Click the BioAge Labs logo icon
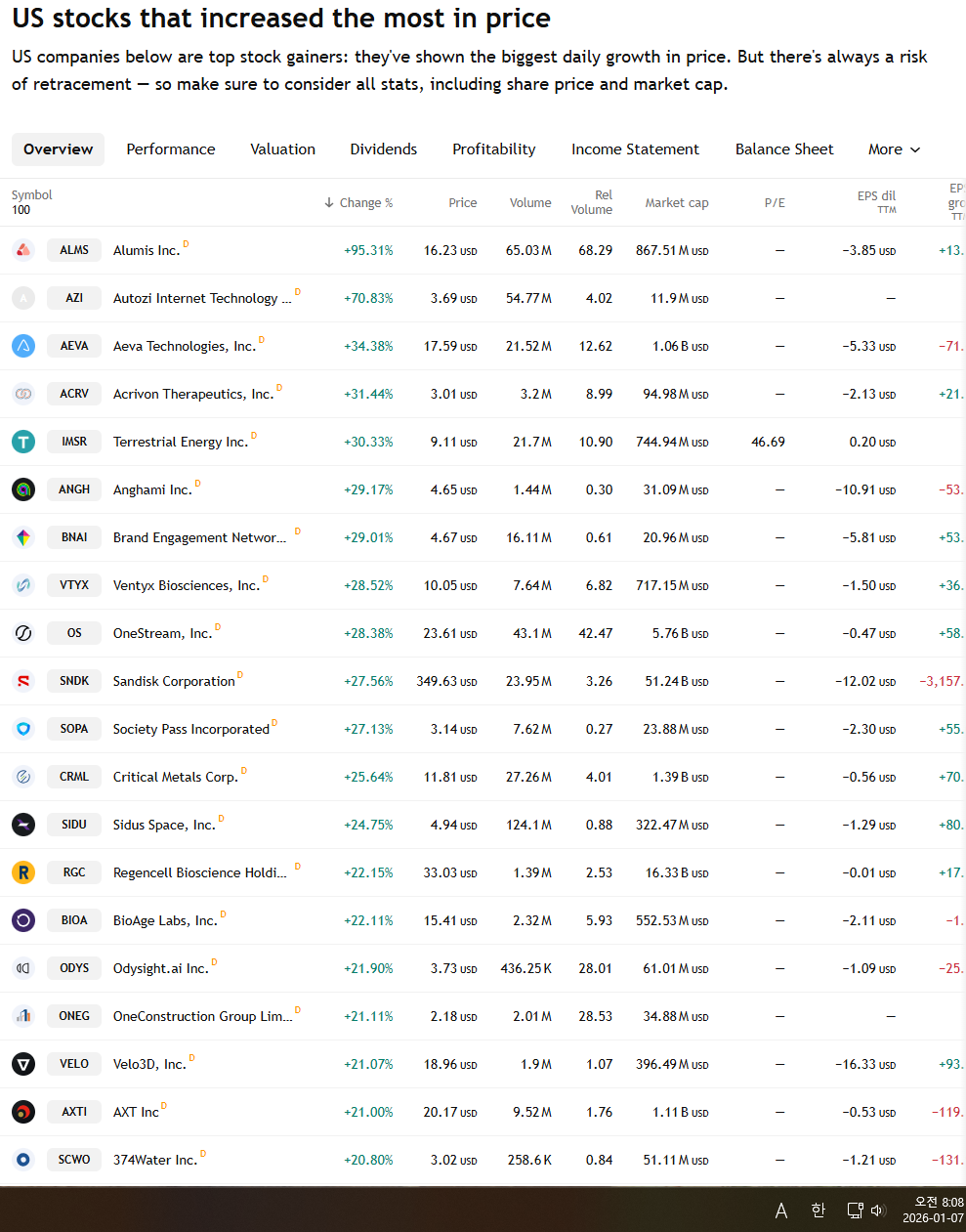966x1232 pixels. pos(23,920)
